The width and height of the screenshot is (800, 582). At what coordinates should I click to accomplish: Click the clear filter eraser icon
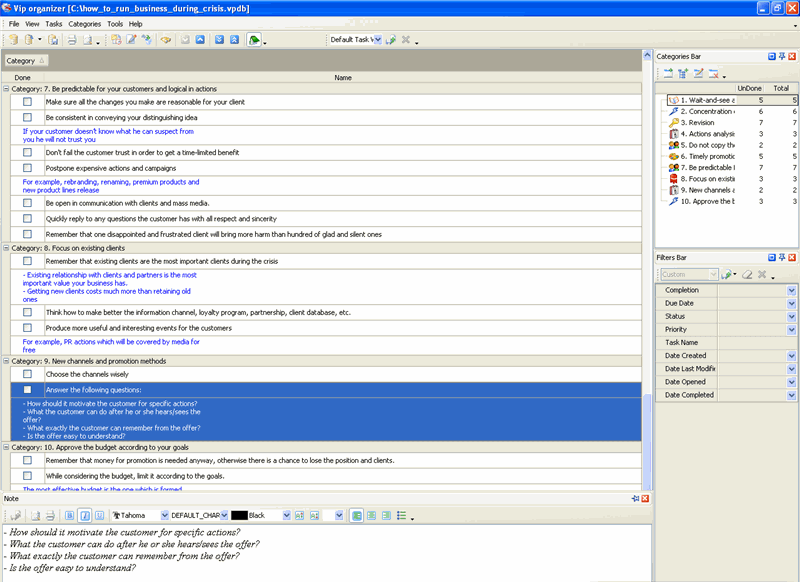click(x=747, y=274)
